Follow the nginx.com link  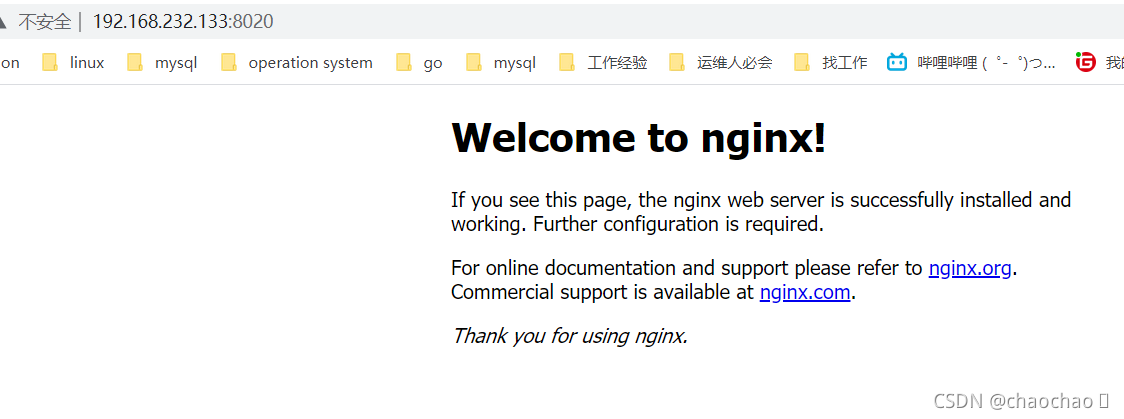(x=805, y=292)
